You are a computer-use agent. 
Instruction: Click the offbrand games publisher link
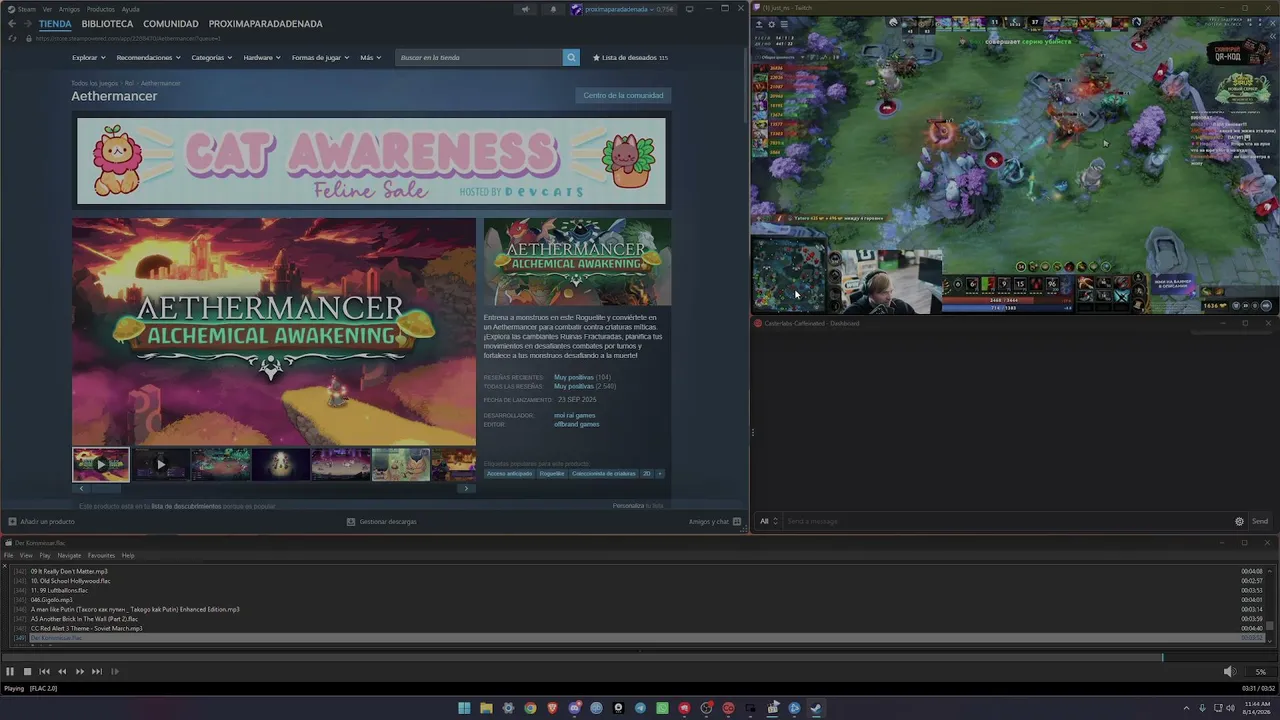coord(577,424)
